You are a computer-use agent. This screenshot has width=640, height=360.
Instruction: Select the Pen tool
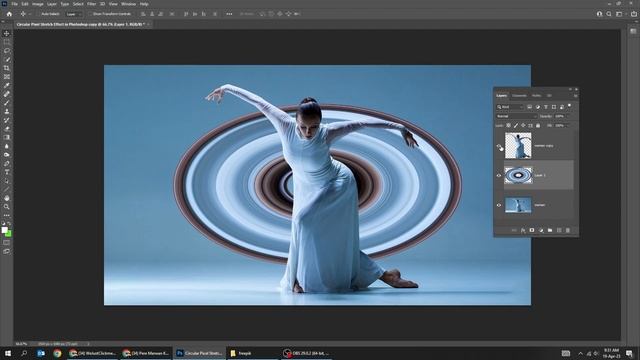(x=7, y=164)
